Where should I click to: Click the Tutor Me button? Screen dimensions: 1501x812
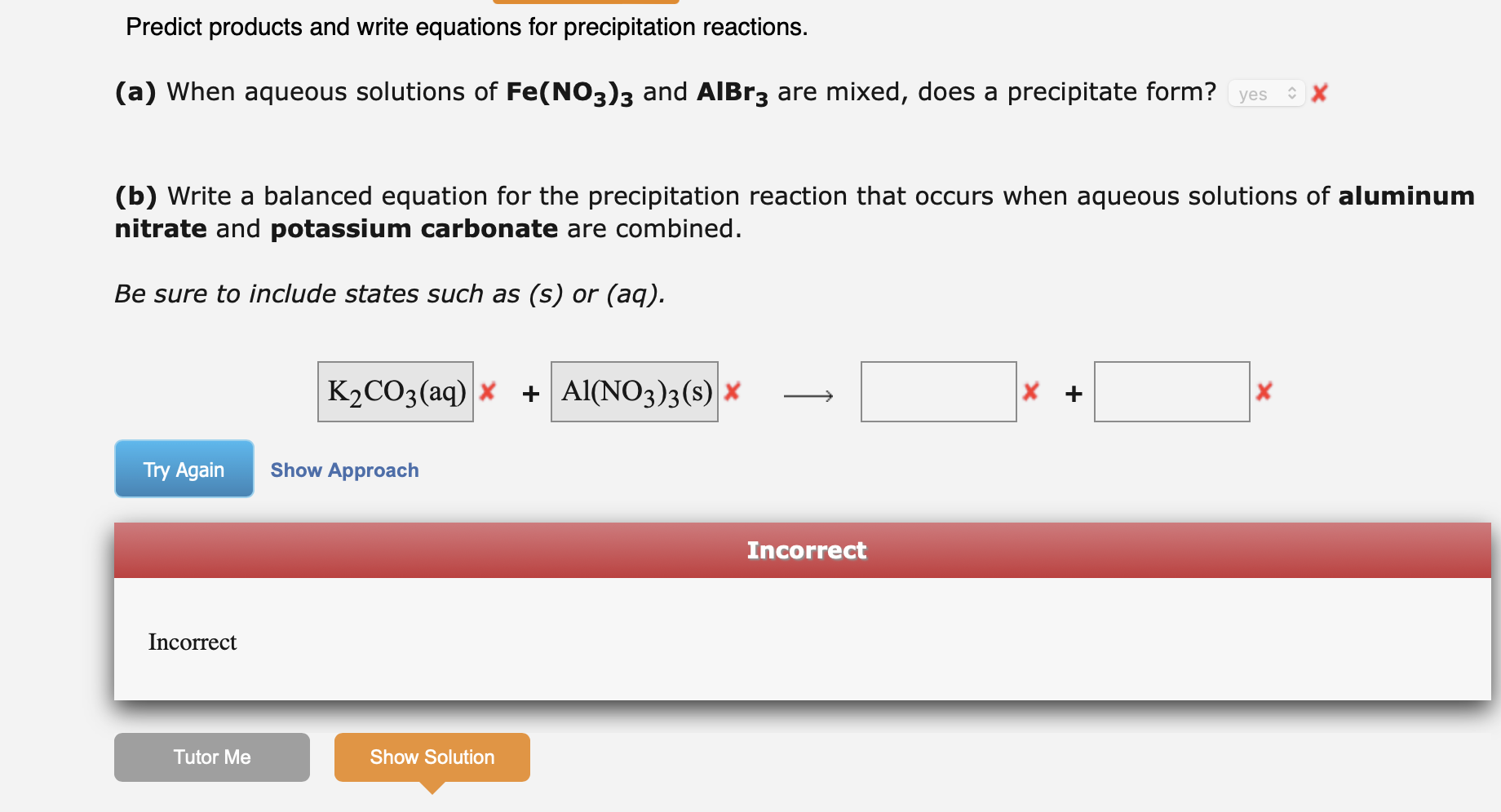211,757
